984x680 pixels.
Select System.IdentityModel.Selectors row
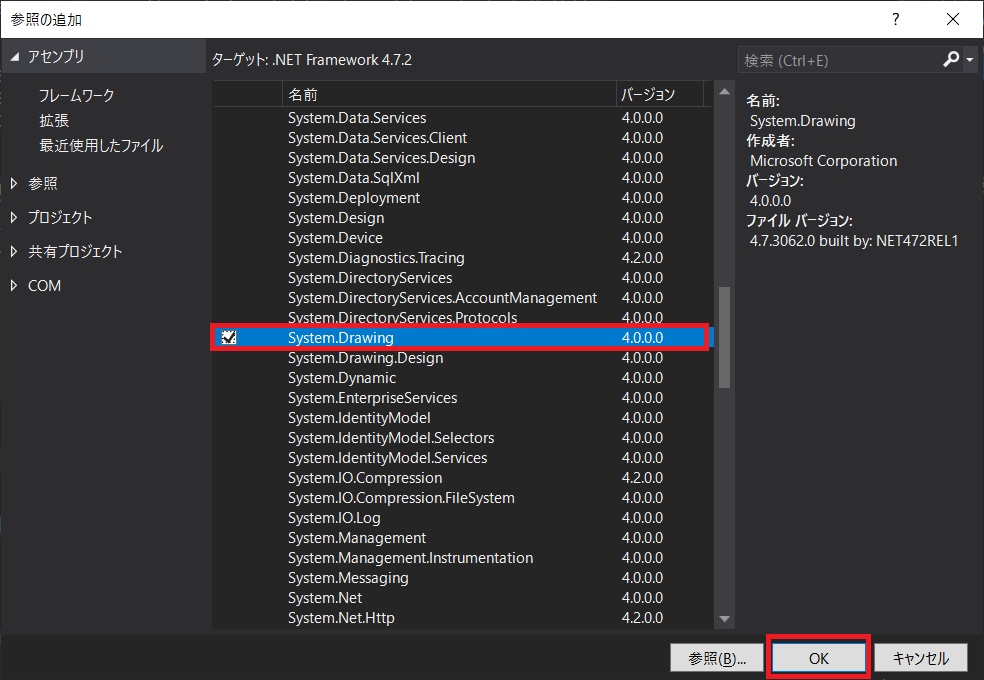(461, 438)
